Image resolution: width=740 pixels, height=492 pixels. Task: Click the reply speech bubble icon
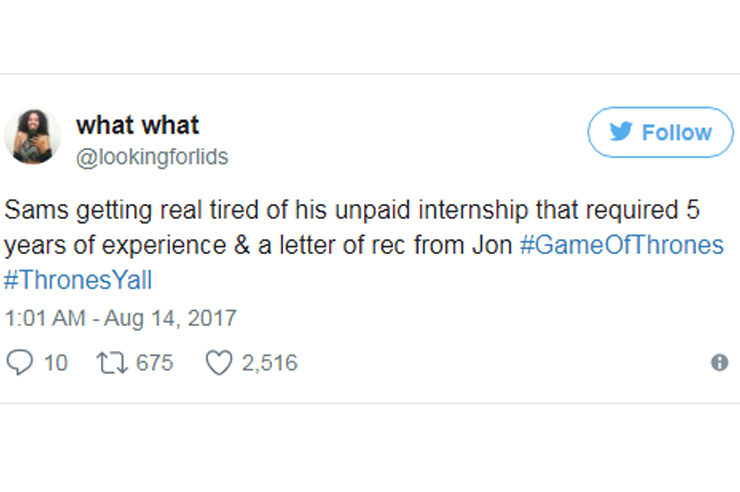[x=19, y=363]
